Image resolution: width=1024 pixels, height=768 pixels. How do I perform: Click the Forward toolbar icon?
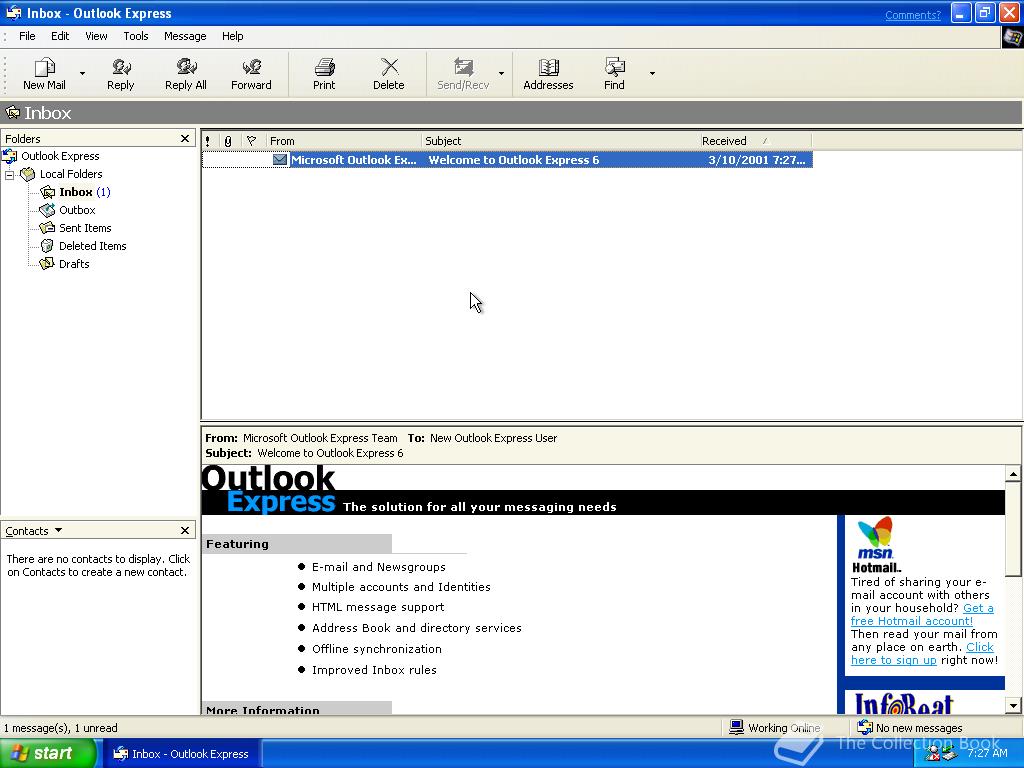(251, 67)
